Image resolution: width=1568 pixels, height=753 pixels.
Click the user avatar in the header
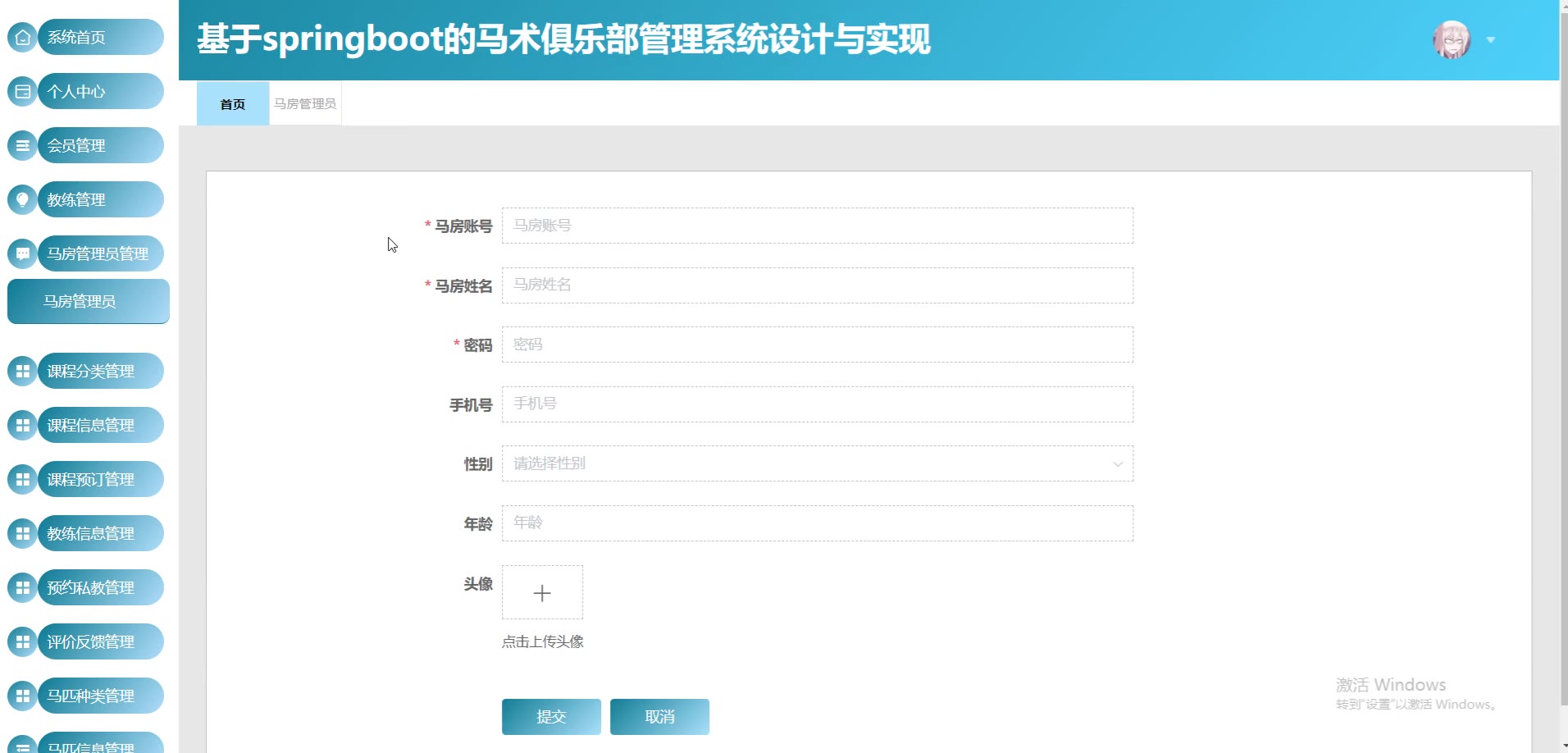pyautogui.click(x=1452, y=39)
